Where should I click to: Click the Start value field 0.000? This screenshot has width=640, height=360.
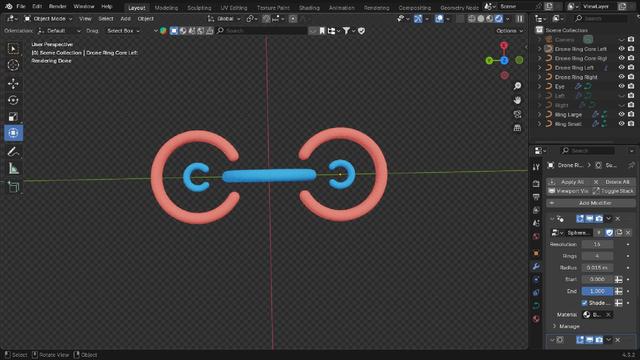[597, 279]
